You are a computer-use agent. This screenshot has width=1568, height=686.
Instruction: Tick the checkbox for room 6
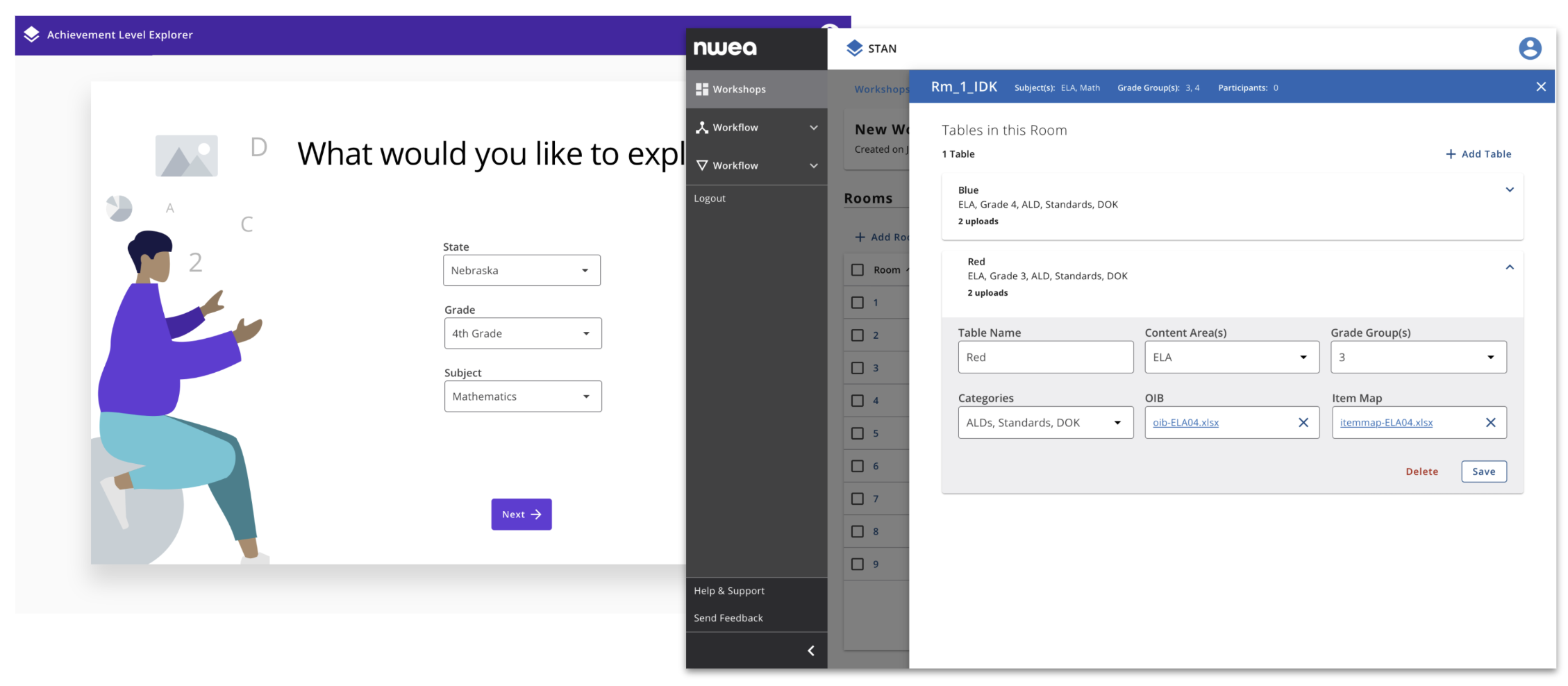point(858,466)
